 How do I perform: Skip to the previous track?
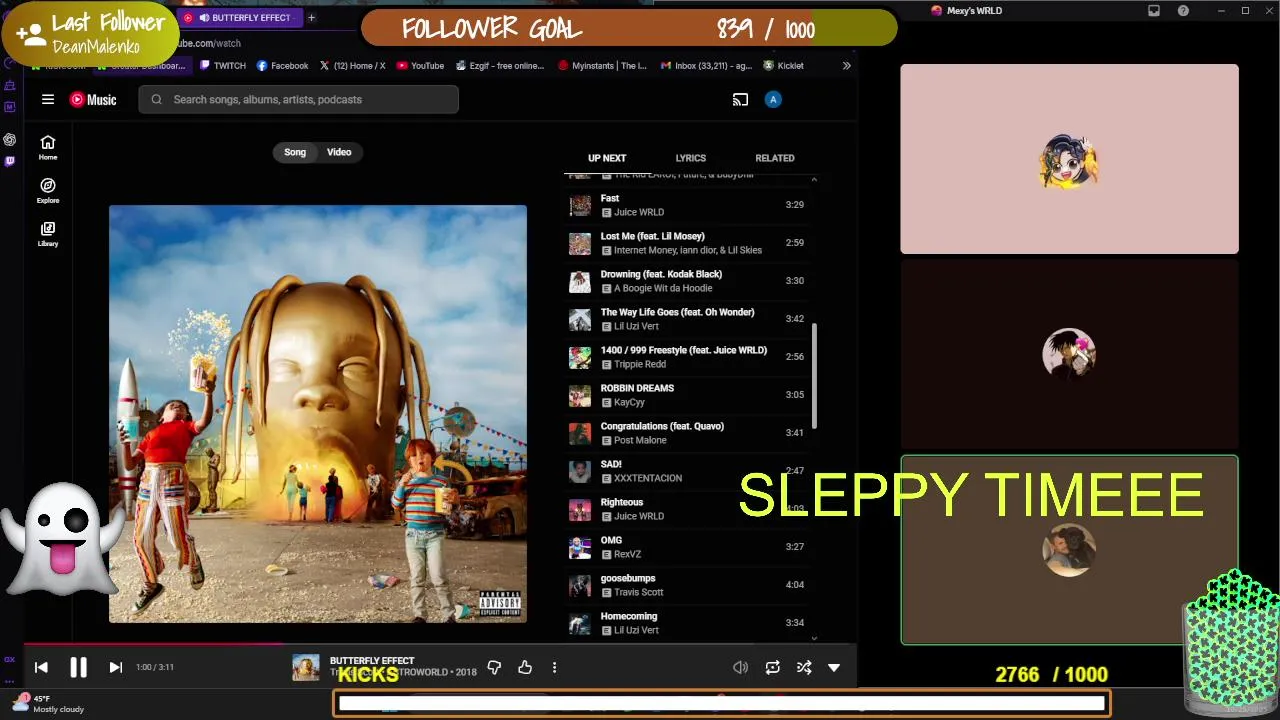point(41,667)
